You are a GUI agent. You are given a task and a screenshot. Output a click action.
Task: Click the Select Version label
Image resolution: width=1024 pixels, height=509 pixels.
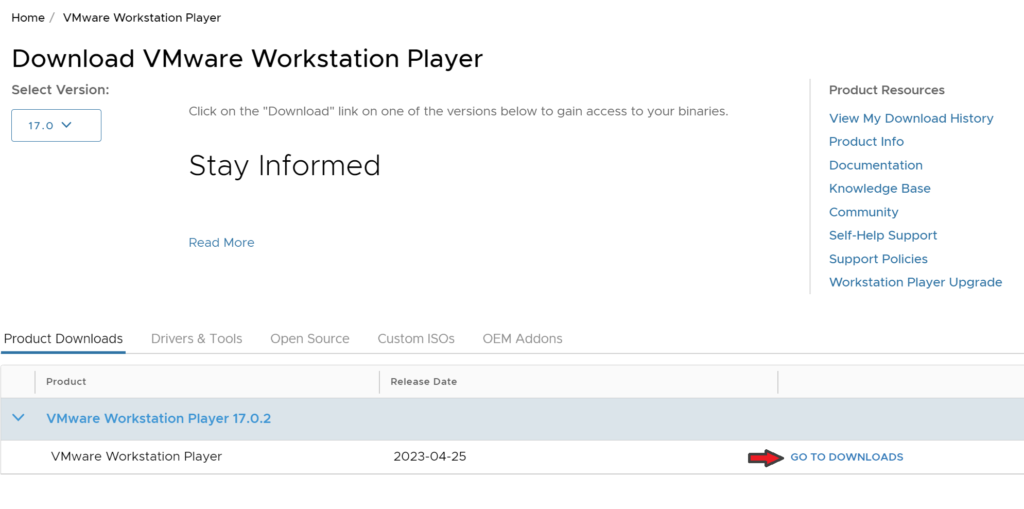point(60,90)
